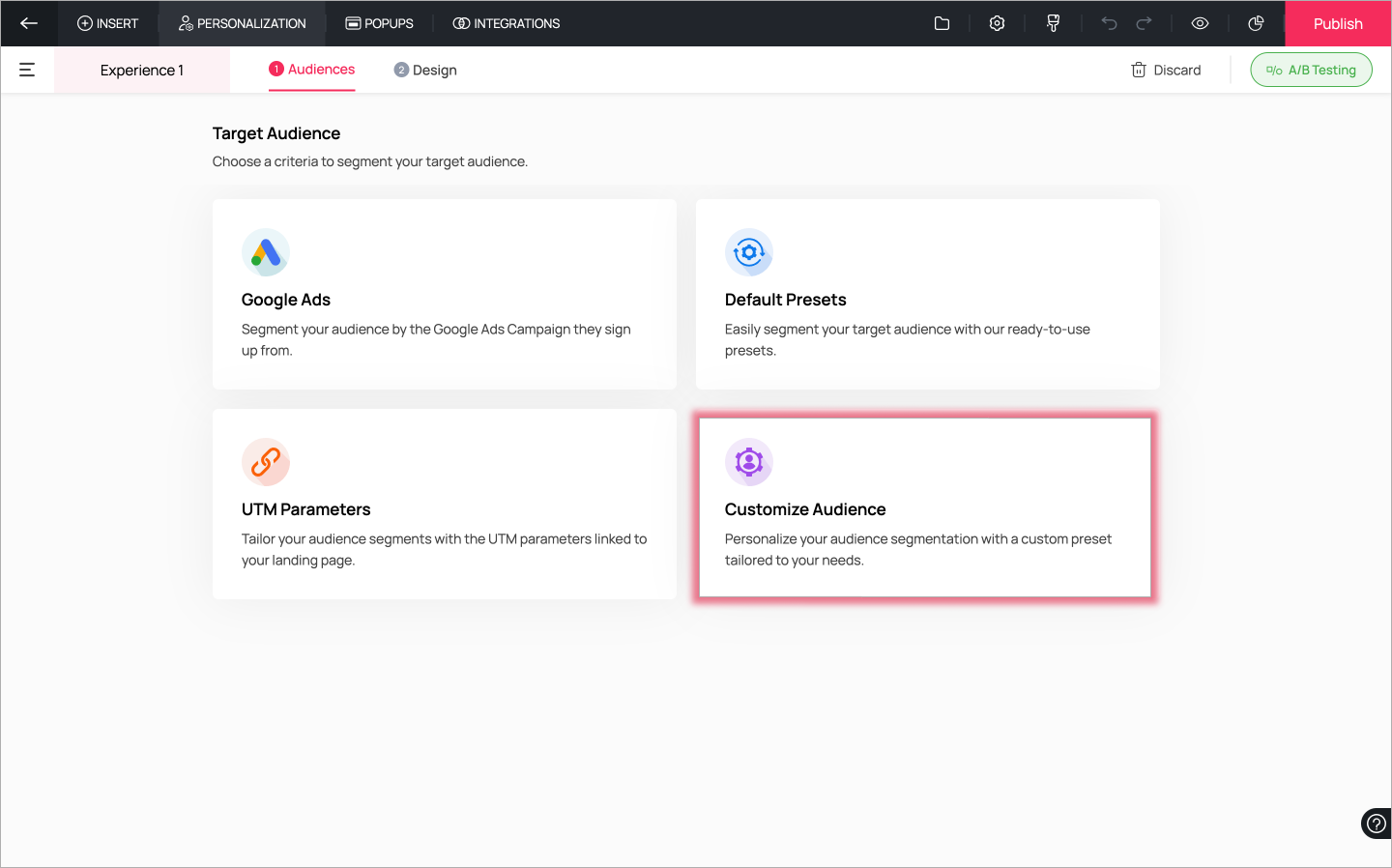
Task: Select the Audiences step tab
Action: point(311,70)
